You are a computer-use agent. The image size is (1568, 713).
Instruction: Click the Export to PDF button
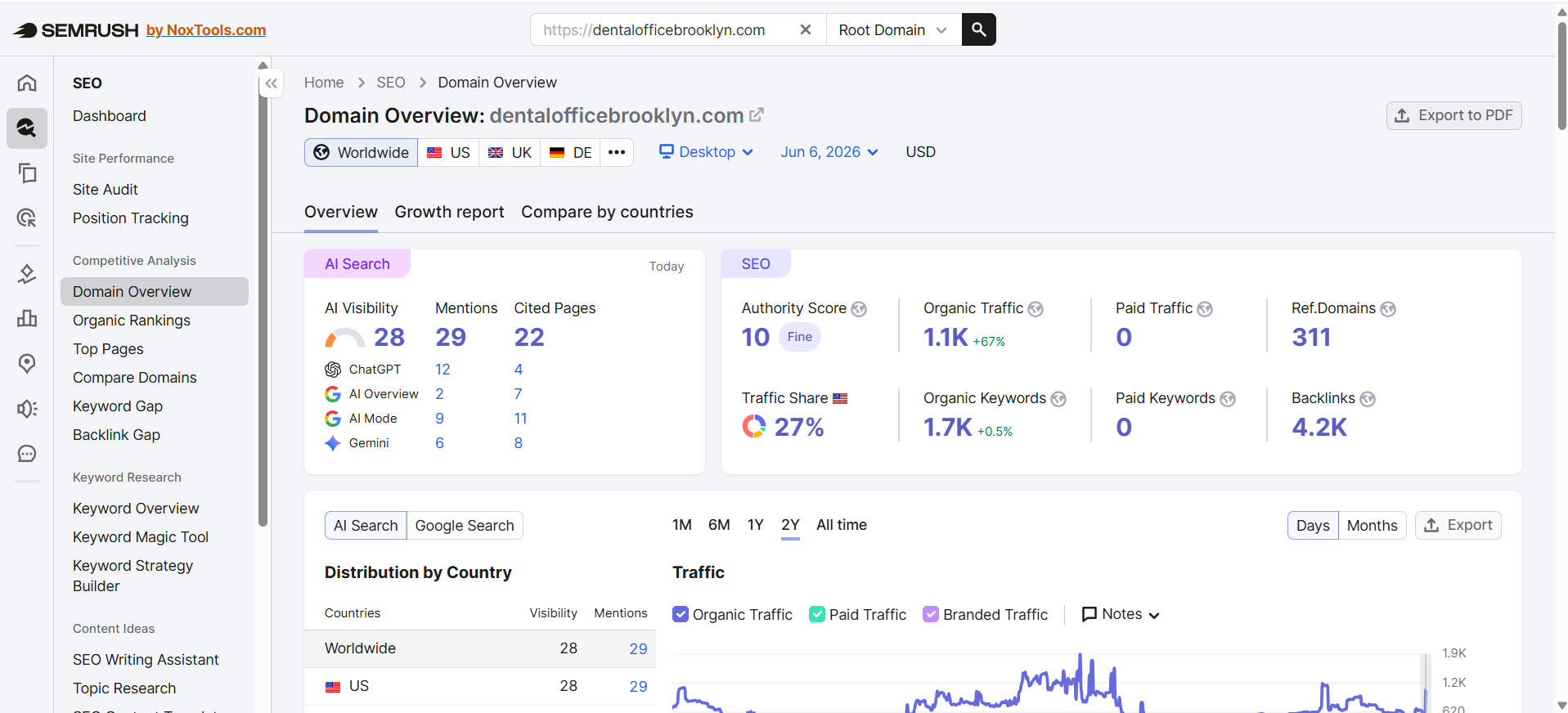pos(1453,115)
